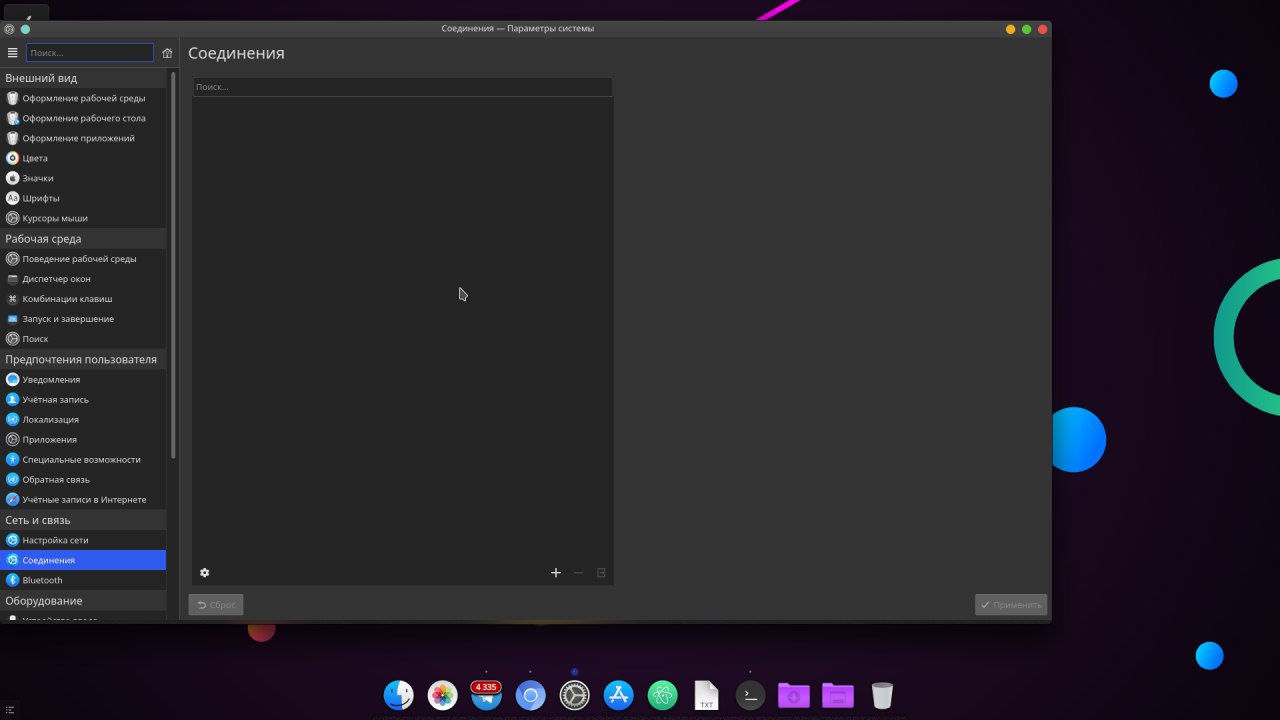Add a new connection with the plus button
Image resolution: width=1280 pixels, height=720 pixels.
[556, 573]
